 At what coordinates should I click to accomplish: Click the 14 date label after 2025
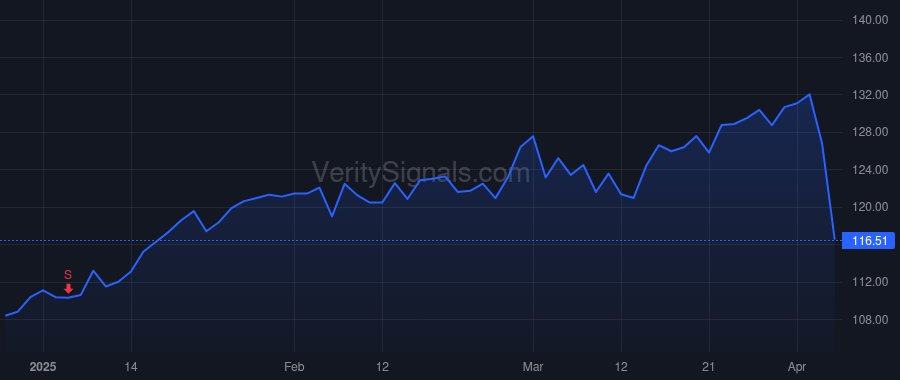[131, 367]
